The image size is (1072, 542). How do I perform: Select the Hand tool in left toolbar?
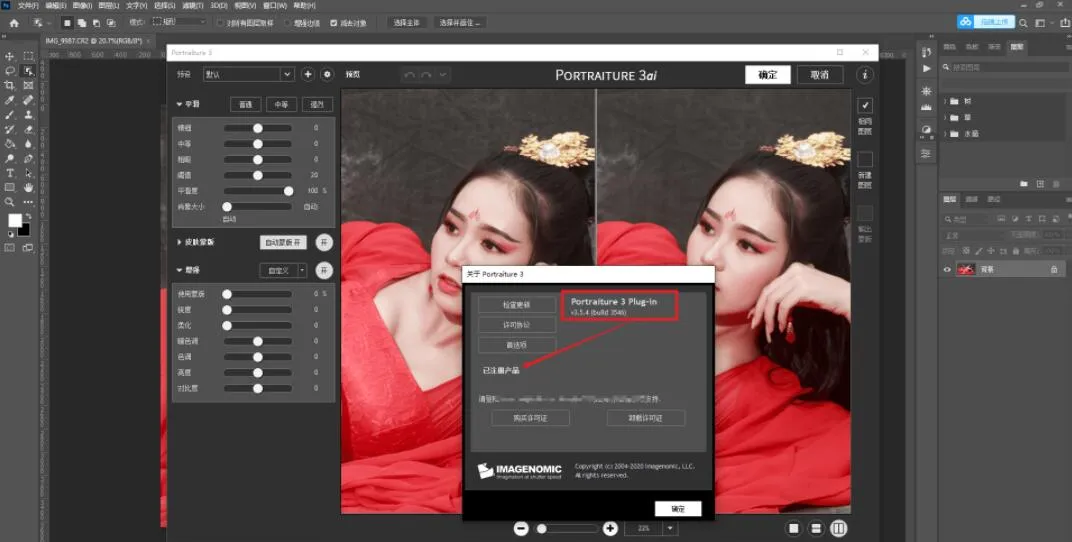pyautogui.click(x=29, y=187)
